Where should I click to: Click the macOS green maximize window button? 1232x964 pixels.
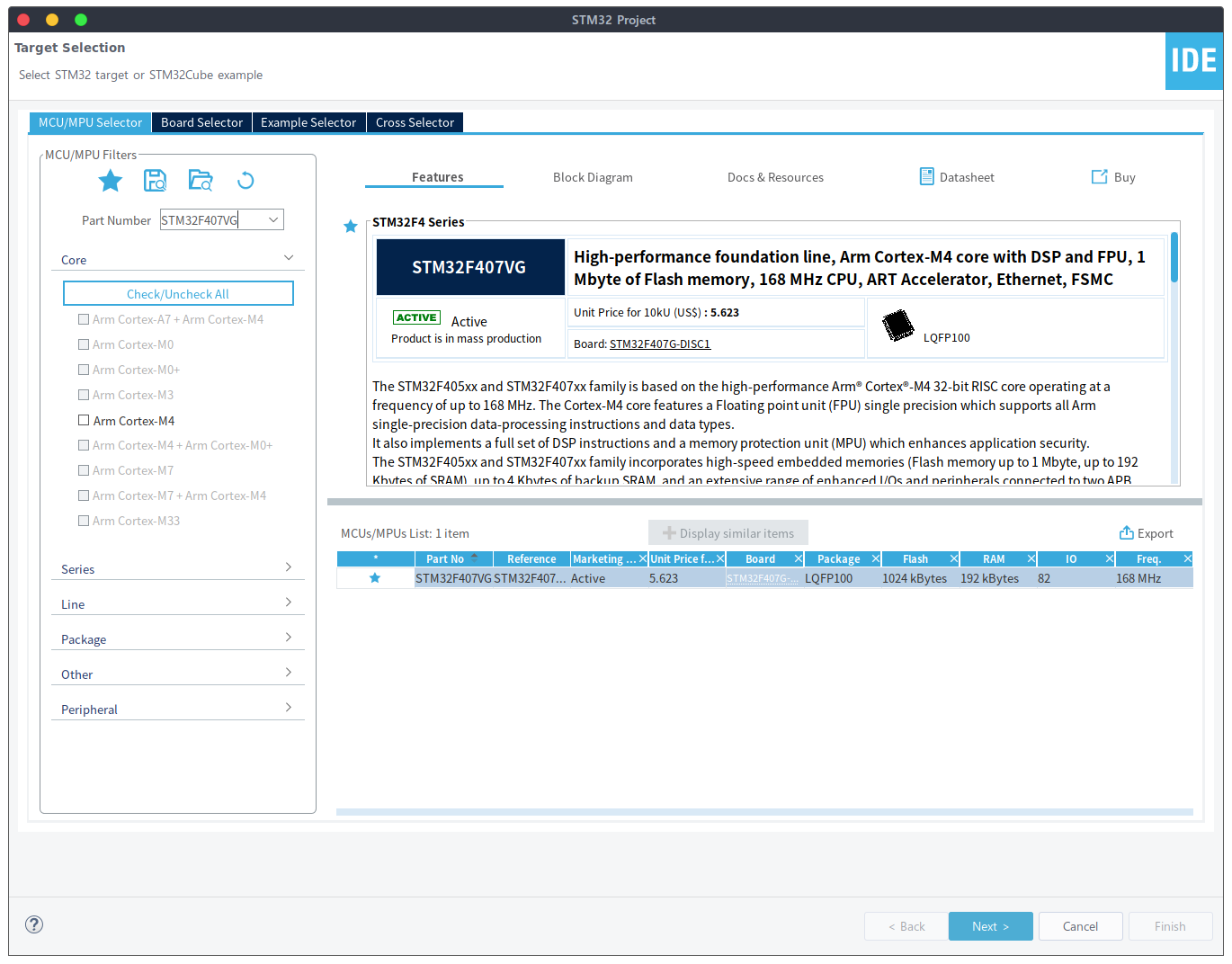pos(81,19)
